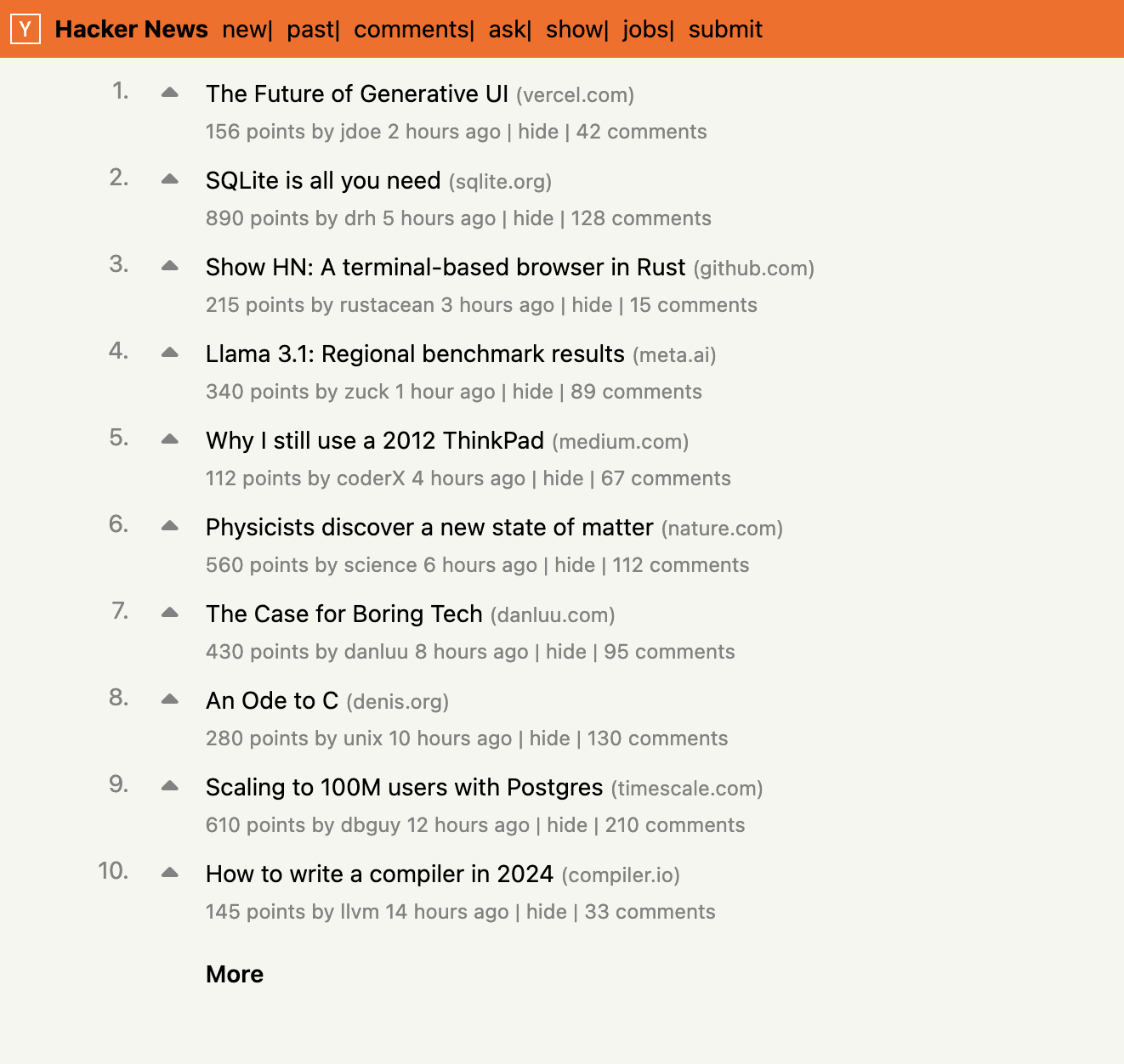View the 15 comments on Rust browser
This screenshot has width=1124, height=1064.
(694, 305)
